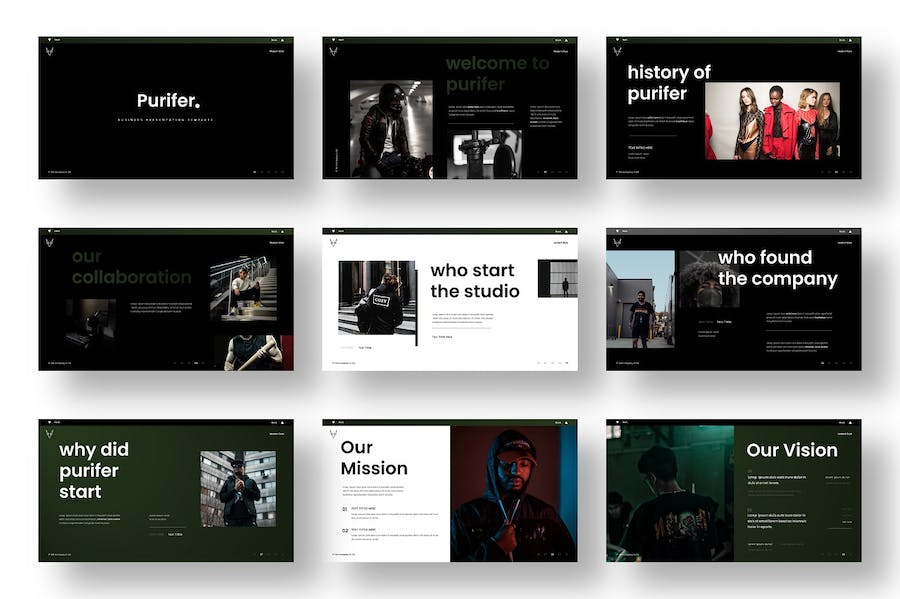Click the 'who found the company' heading

(777, 268)
